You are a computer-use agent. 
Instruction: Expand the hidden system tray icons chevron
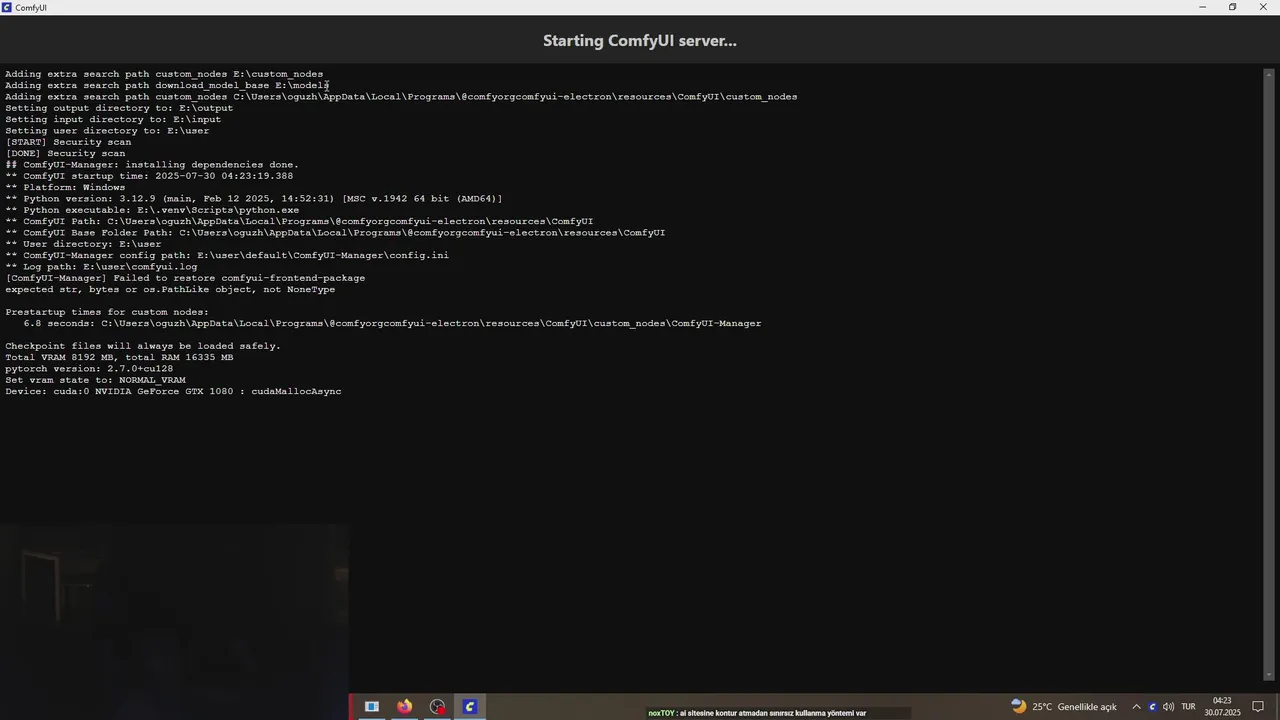(x=1136, y=707)
